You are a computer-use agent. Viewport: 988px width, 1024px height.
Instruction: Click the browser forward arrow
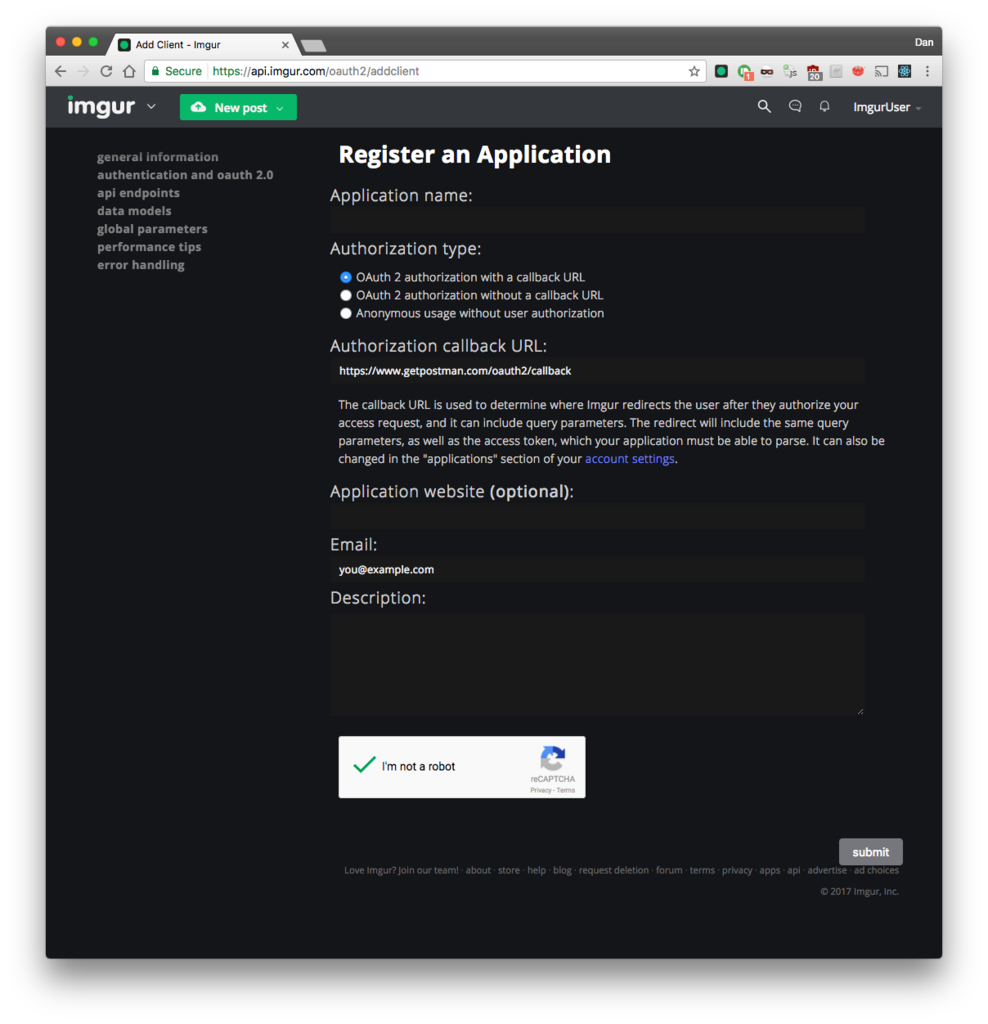coord(83,71)
